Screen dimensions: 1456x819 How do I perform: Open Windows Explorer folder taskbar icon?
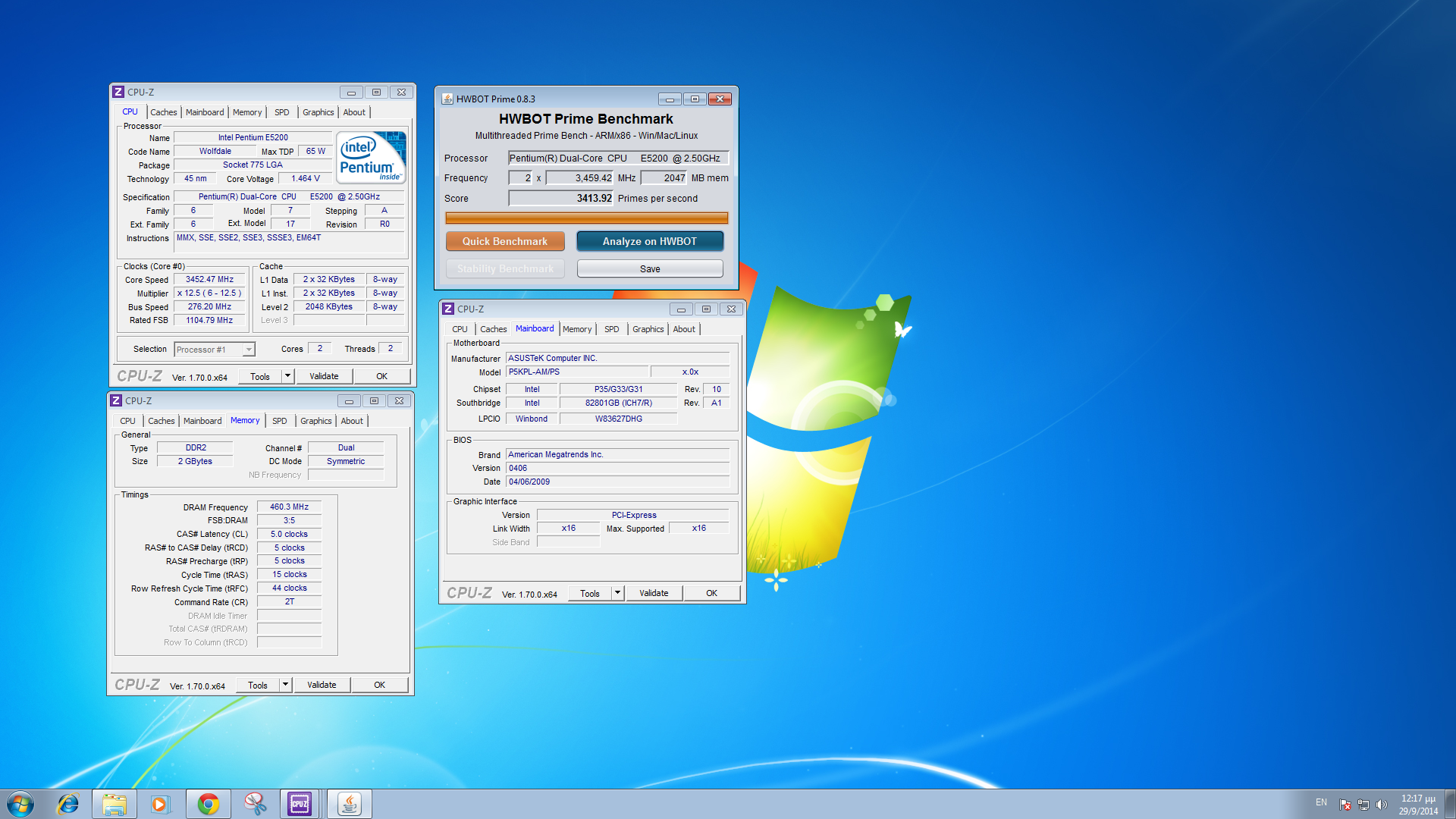115,804
